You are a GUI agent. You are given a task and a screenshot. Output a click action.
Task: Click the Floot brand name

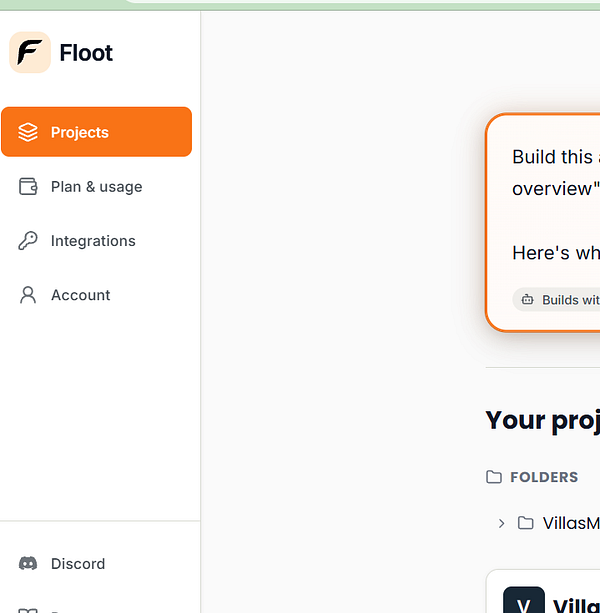(x=86, y=53)
